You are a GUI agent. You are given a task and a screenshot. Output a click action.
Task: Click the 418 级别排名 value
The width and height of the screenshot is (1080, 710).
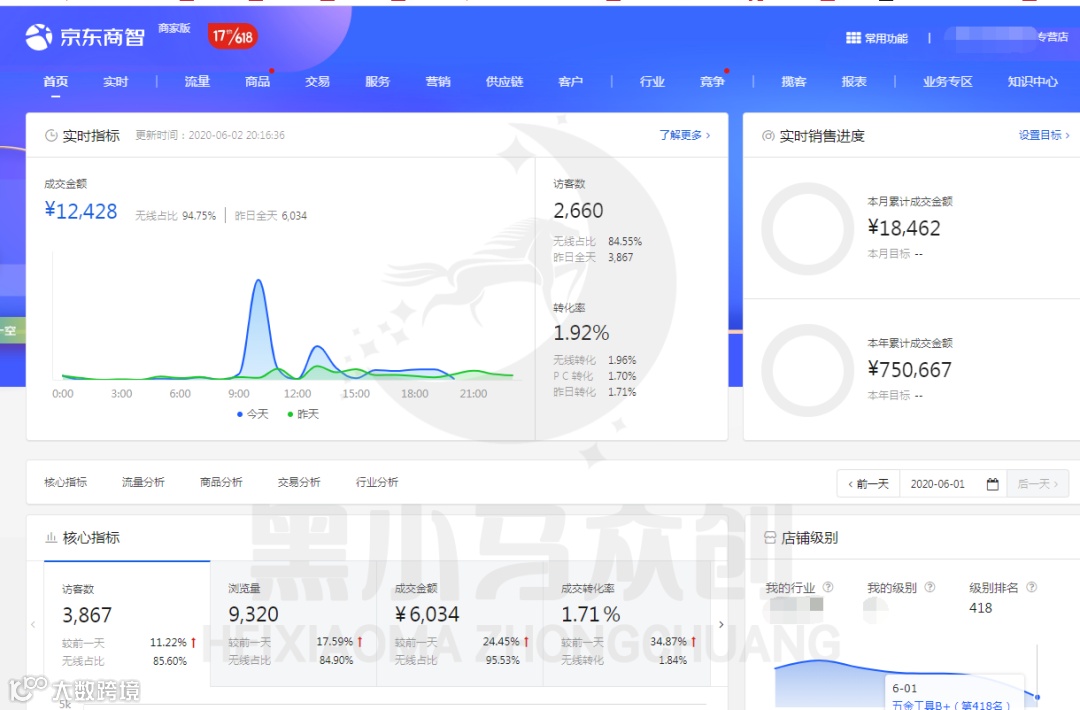tap(981, 608)
